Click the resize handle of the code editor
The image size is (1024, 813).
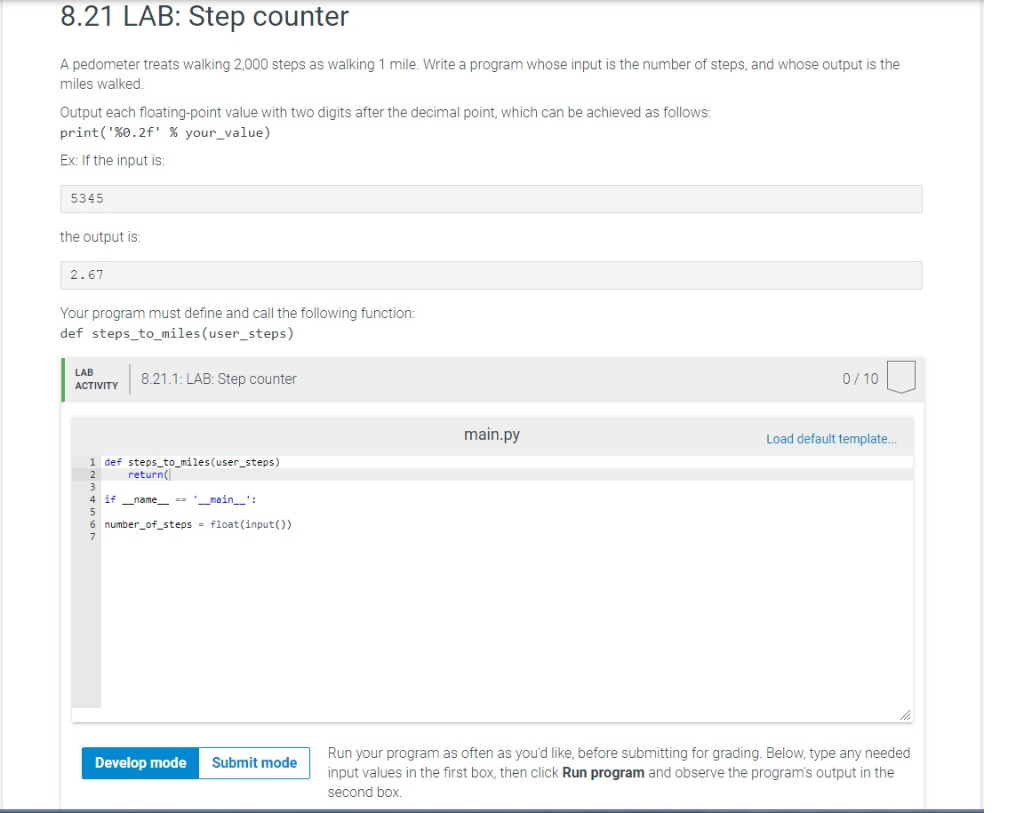[x=906, y=714]
